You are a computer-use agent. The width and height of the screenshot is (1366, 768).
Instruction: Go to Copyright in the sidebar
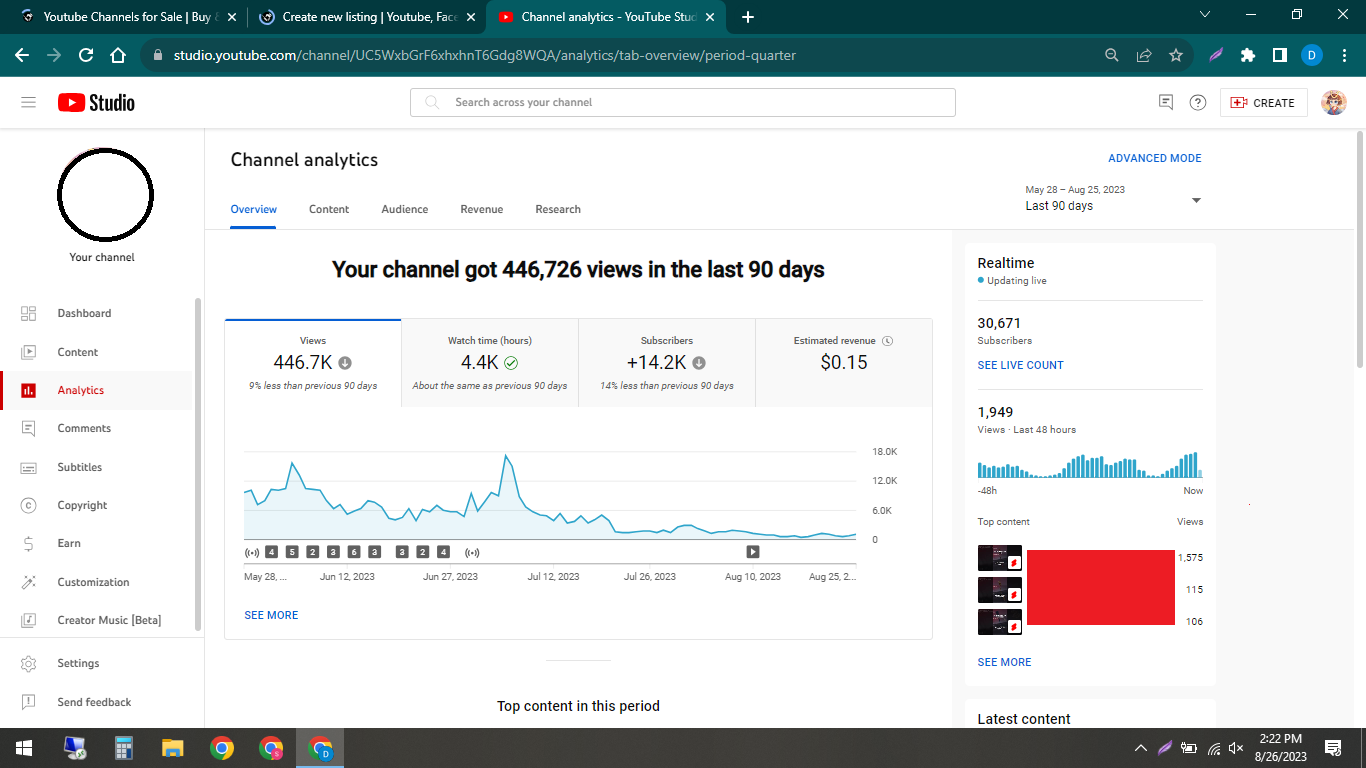pyautogui.click(x=82, y=505)
